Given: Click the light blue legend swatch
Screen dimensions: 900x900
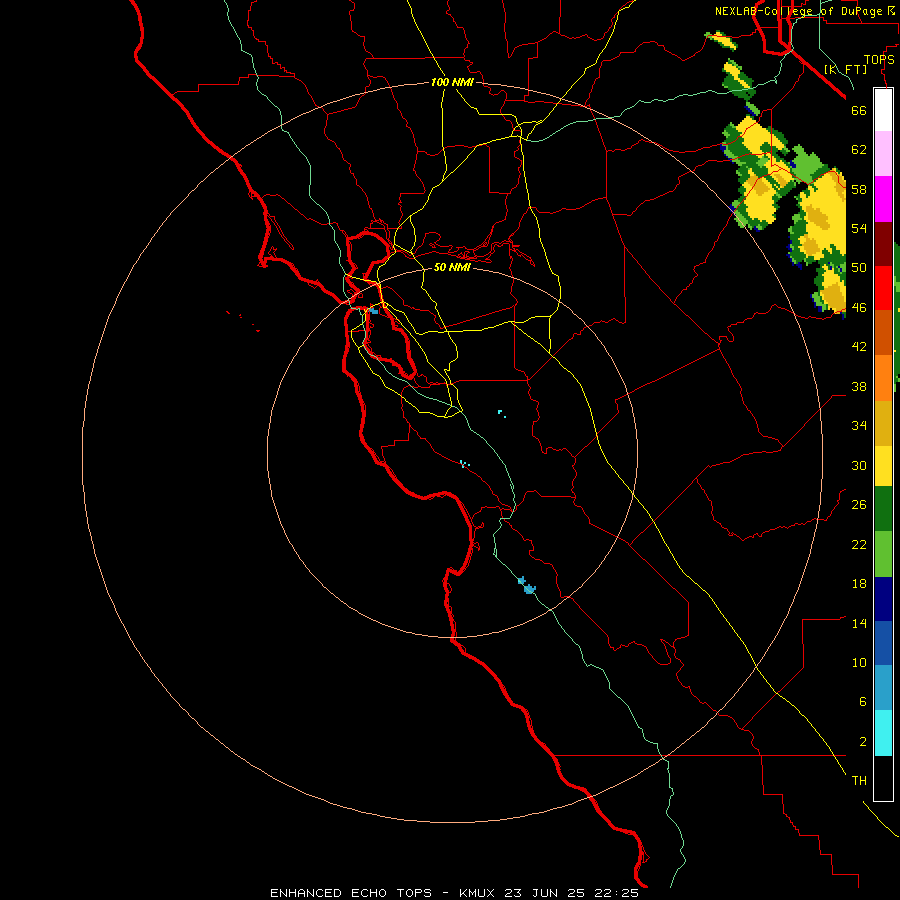Looking at the screenshot, I should coord(883,688).
